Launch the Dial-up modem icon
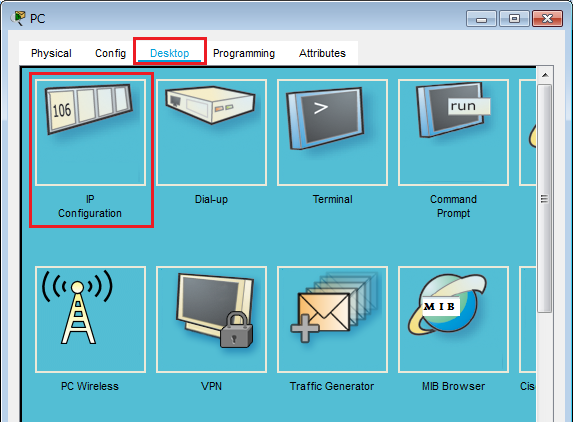 pyautogui.click(x=211, y=133)
